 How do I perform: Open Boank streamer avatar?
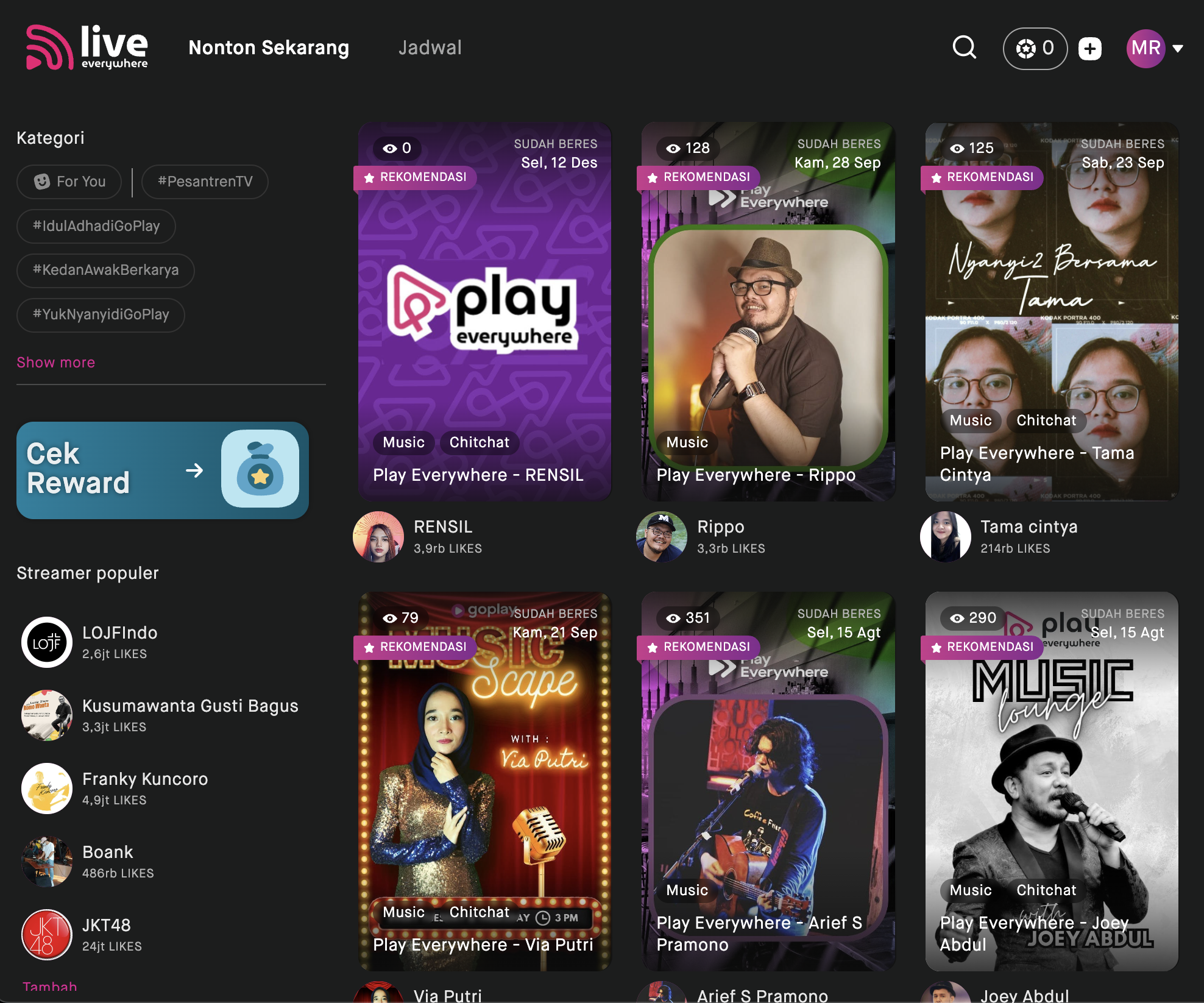click(47, 862)
